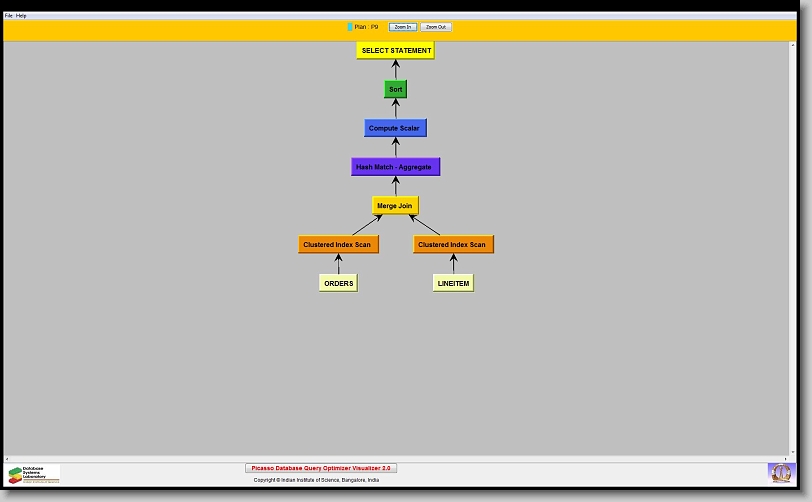The height and width of the screenshot is (502, 812).
Task: Click the Picasso Database Query Optimizer Visualizer button
Action: pos(321,468)
